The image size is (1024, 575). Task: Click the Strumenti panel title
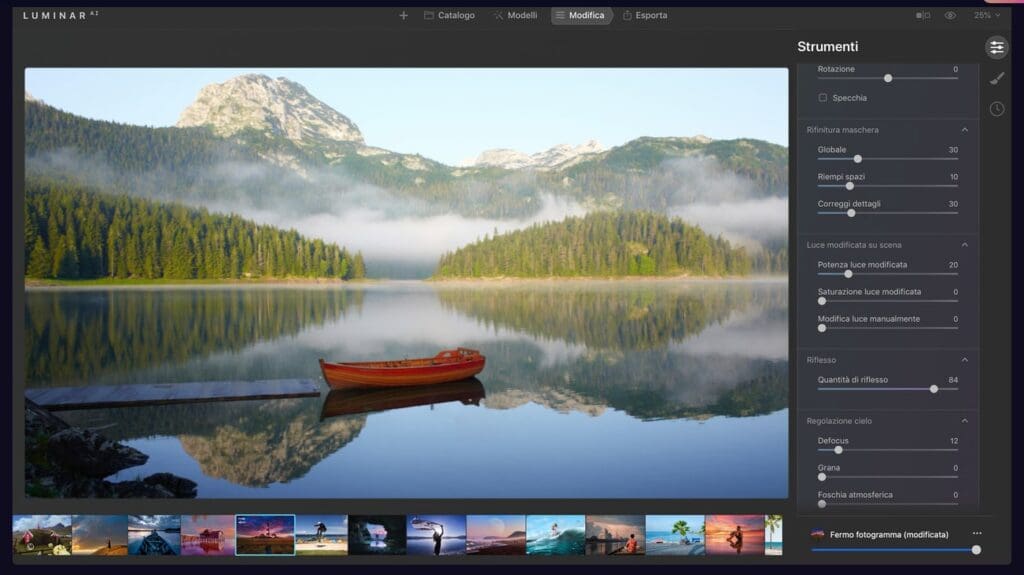coord(827,46)
